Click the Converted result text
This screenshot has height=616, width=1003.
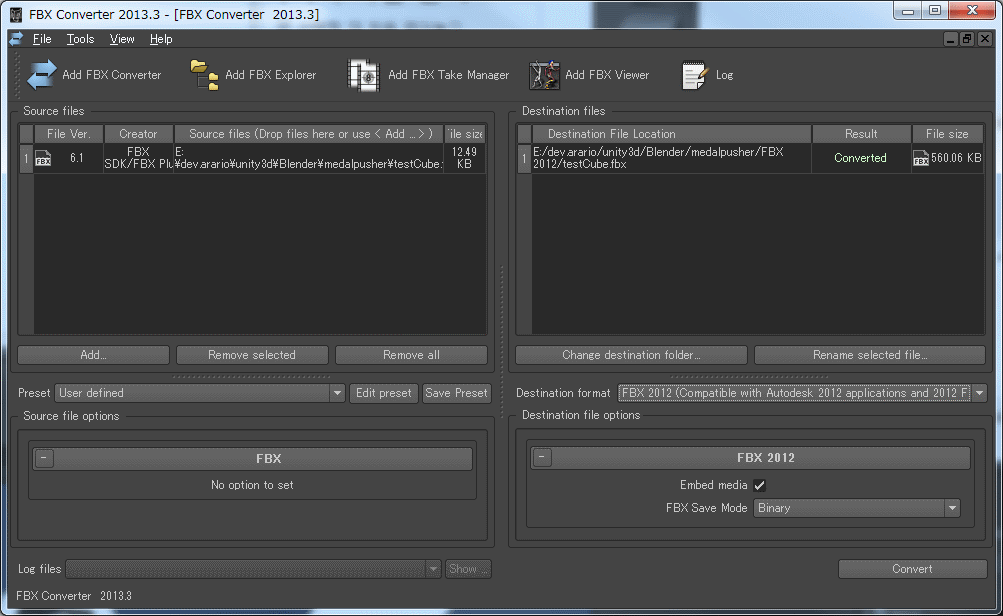[x=860, y=158]
